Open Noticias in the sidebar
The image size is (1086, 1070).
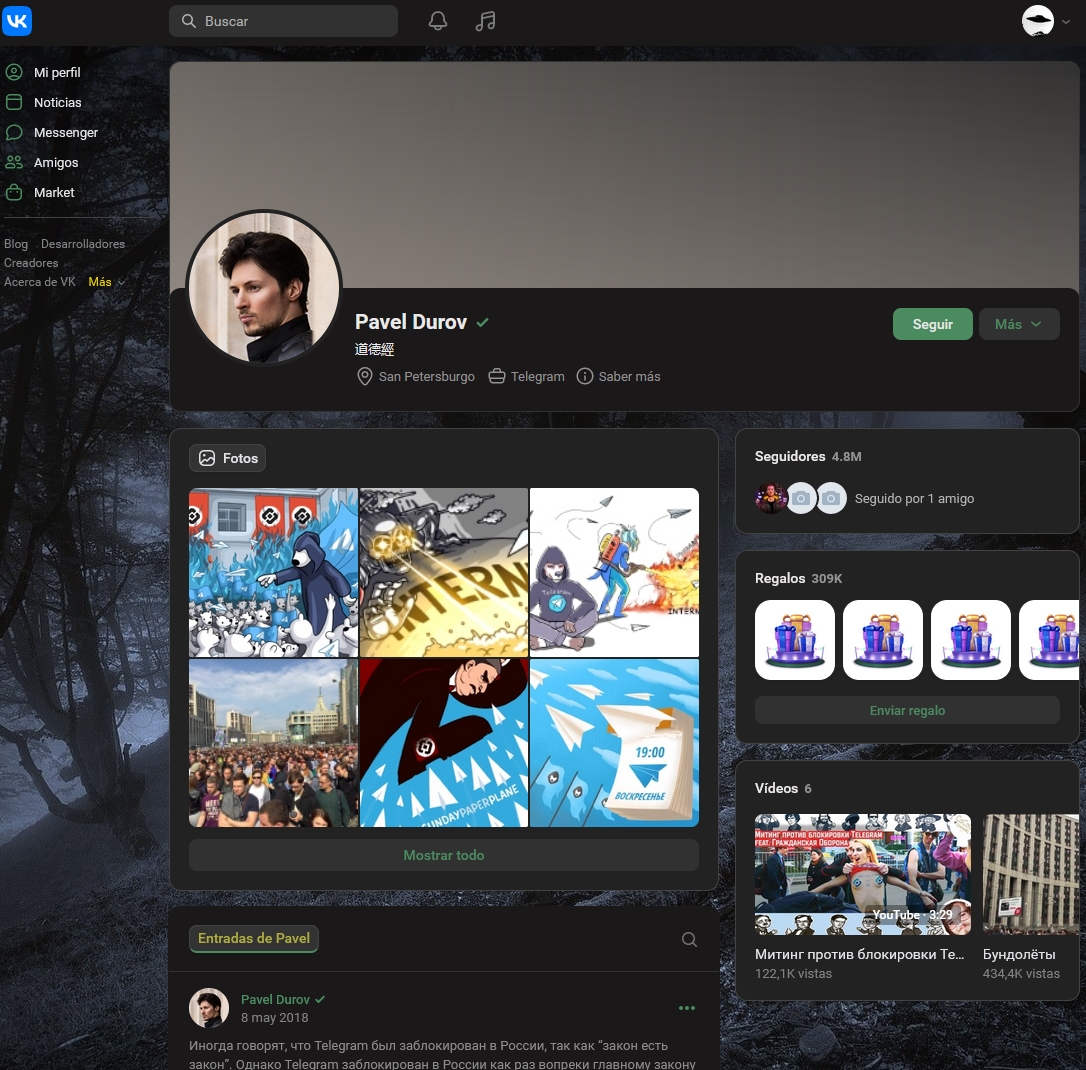point(57,102)
